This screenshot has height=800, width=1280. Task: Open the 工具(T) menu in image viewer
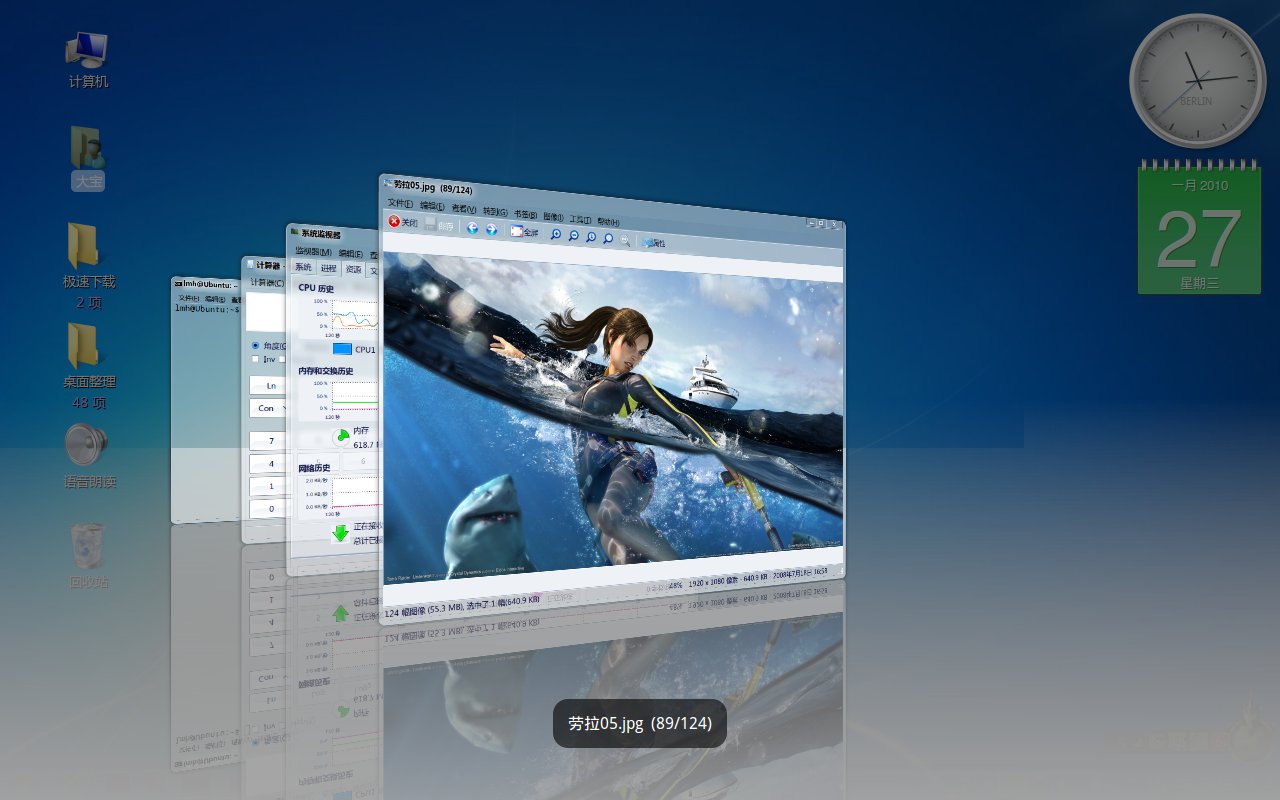[x=580, y=219]
